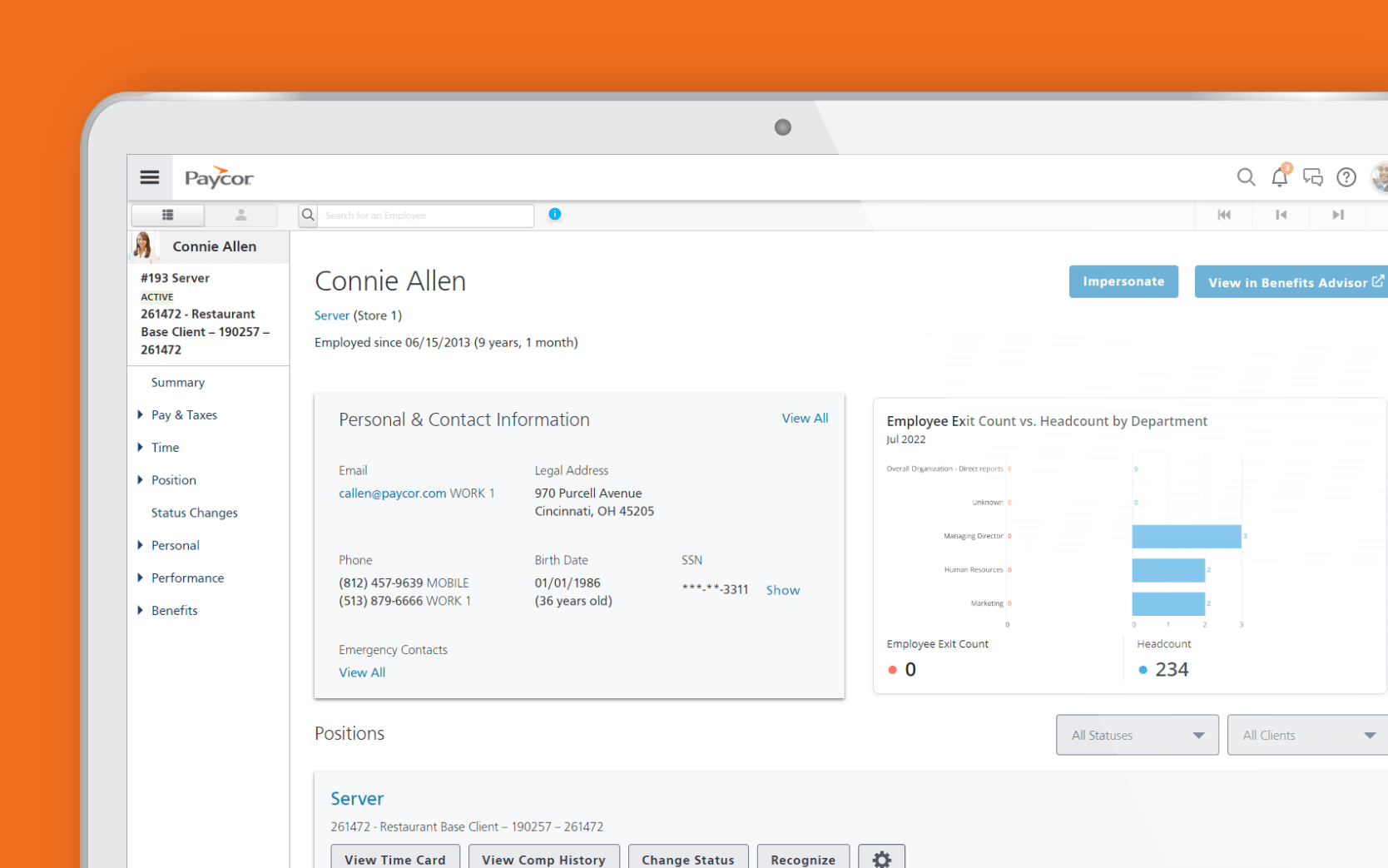This screenshot has height=868, width=1388.
Task: Click the '(812) 457-9639' mobile number
Action: 381,583
